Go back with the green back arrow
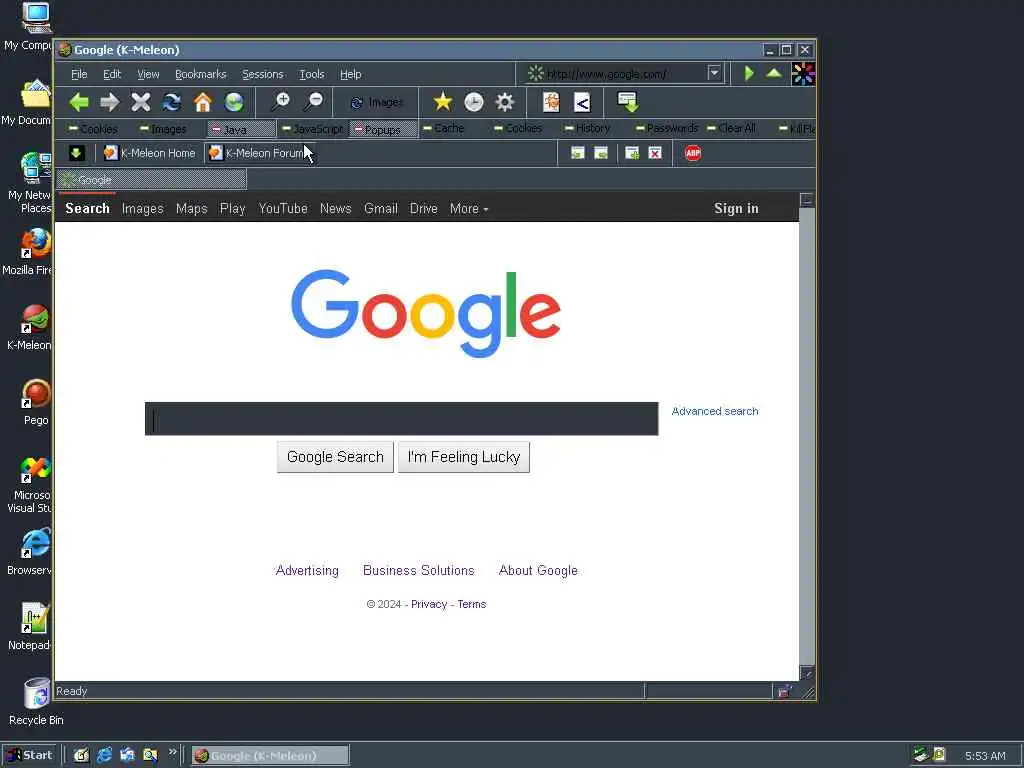Screen dimensions: 1024x768 (79, 102)
